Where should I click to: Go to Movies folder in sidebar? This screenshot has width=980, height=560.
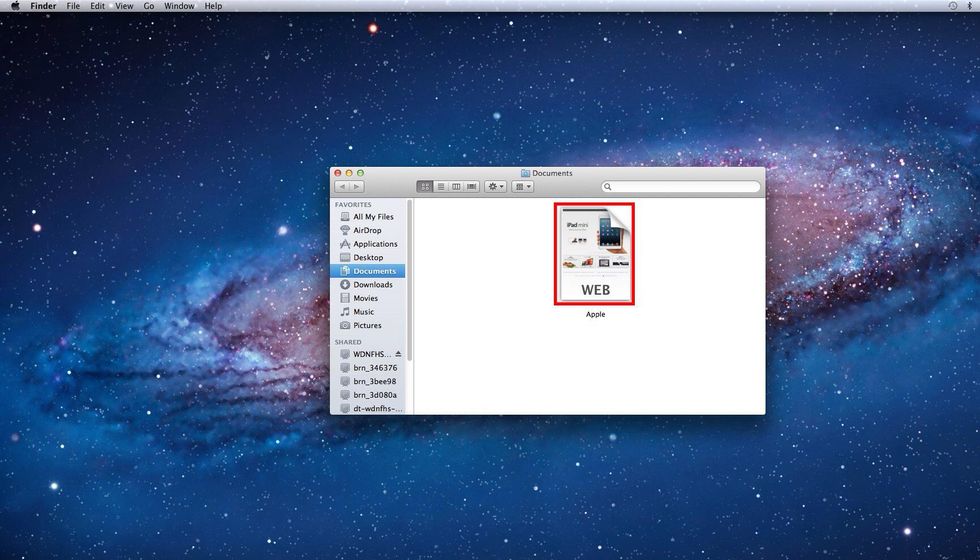click(365, 298)
